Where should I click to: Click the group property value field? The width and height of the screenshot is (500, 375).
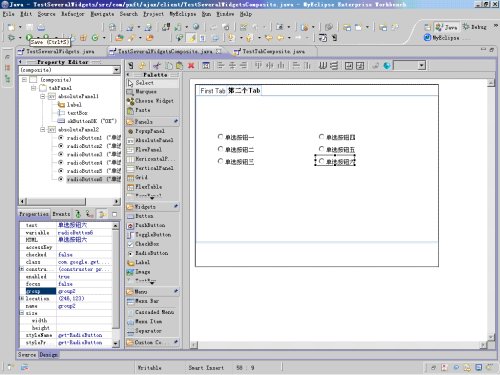coord(84,291)
